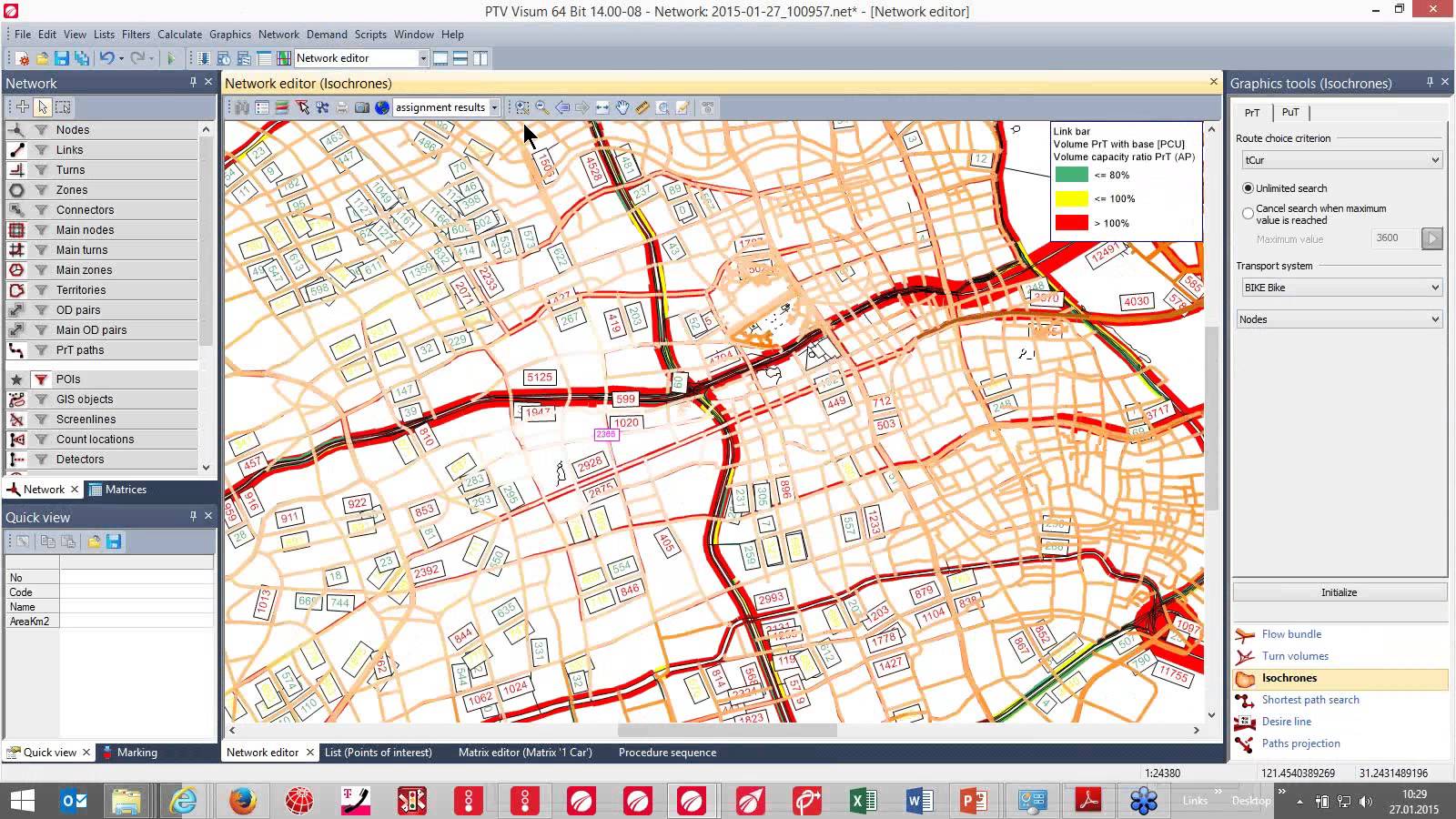1456x819 pixels.
Task: Click the Undo arrow icon
Action: 106,58
